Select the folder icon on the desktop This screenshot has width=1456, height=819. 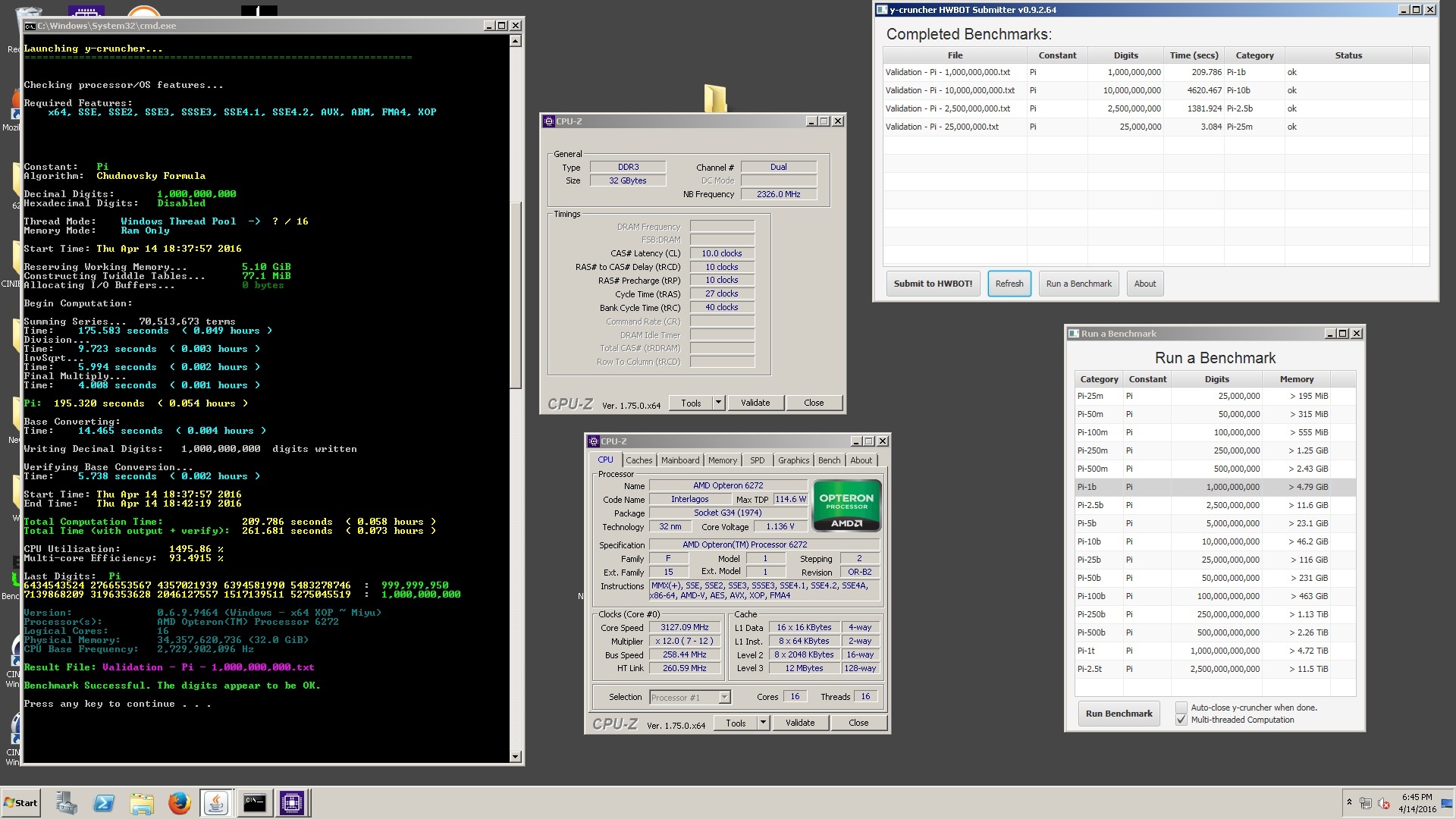715,99
